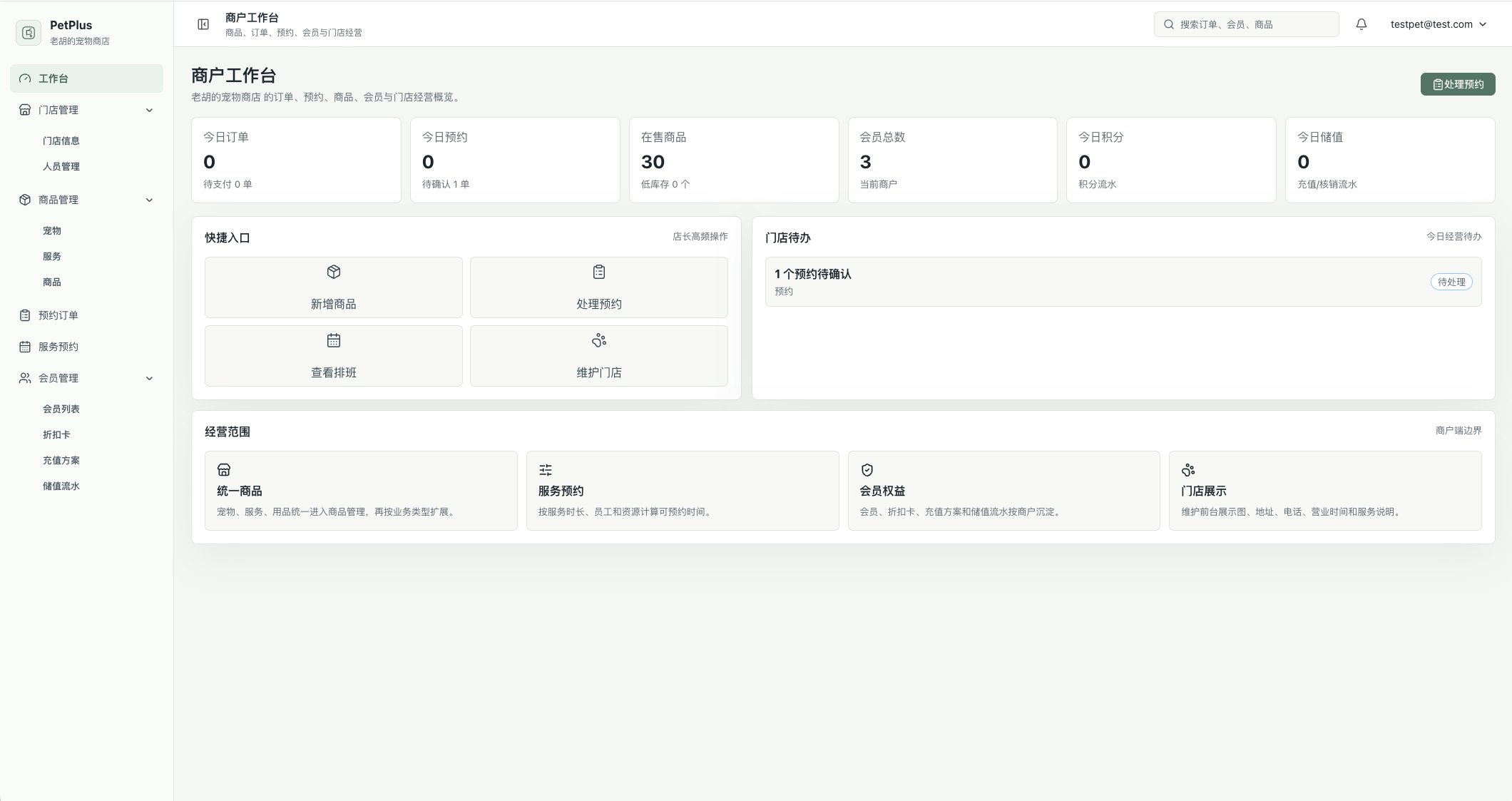Image resolution: width=1512 pixels, height=801 pixels.
Task: Click the 商户端边界 label
Action: (x=1459, y=430)
